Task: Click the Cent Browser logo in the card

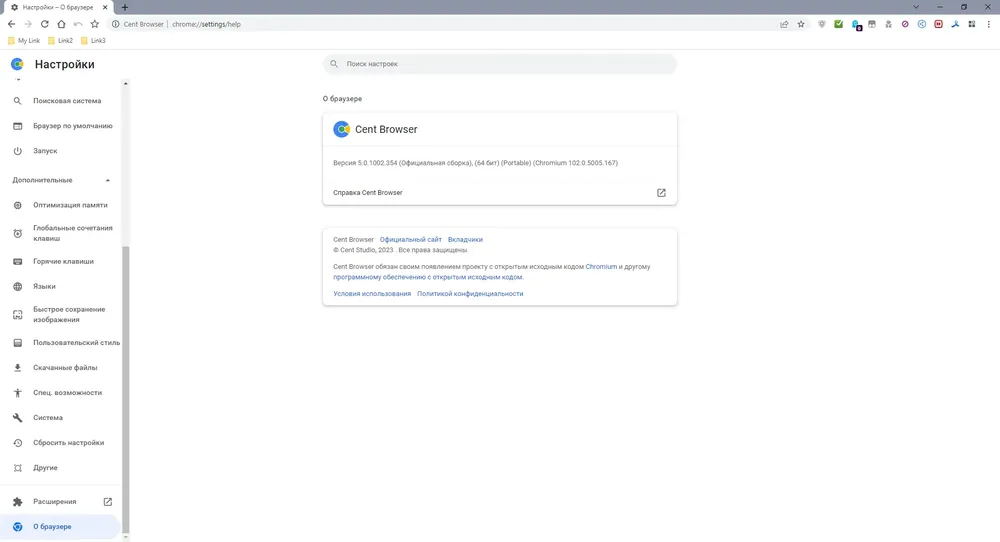Action: 341,129
